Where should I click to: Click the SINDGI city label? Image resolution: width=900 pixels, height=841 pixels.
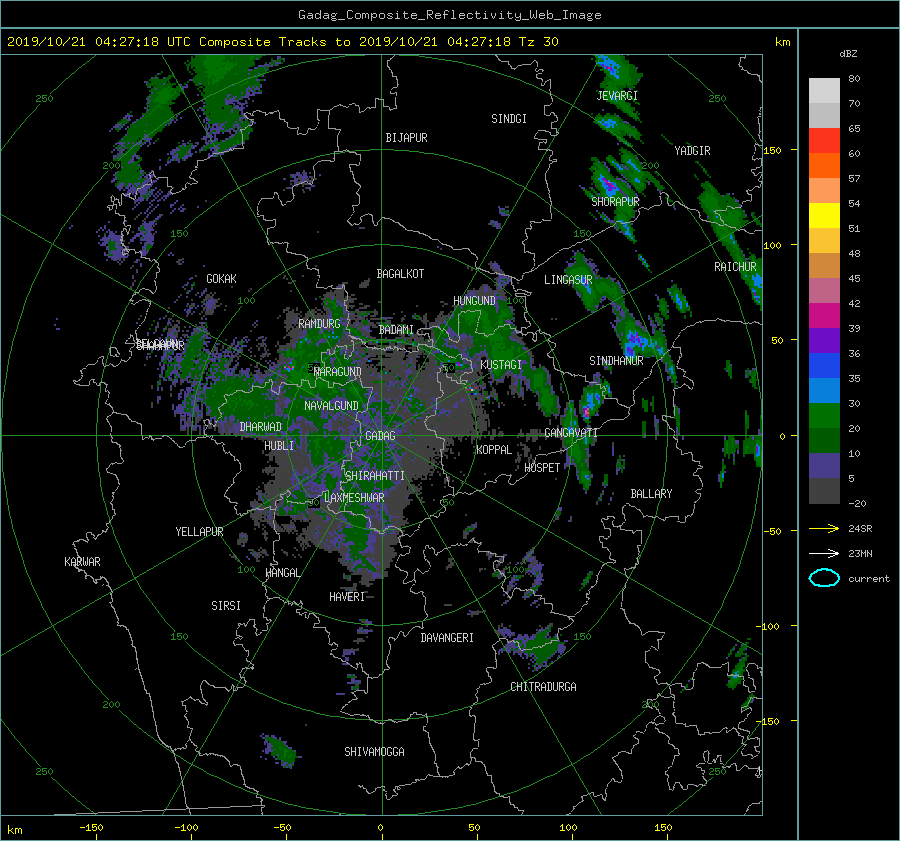tap(509, 119)
